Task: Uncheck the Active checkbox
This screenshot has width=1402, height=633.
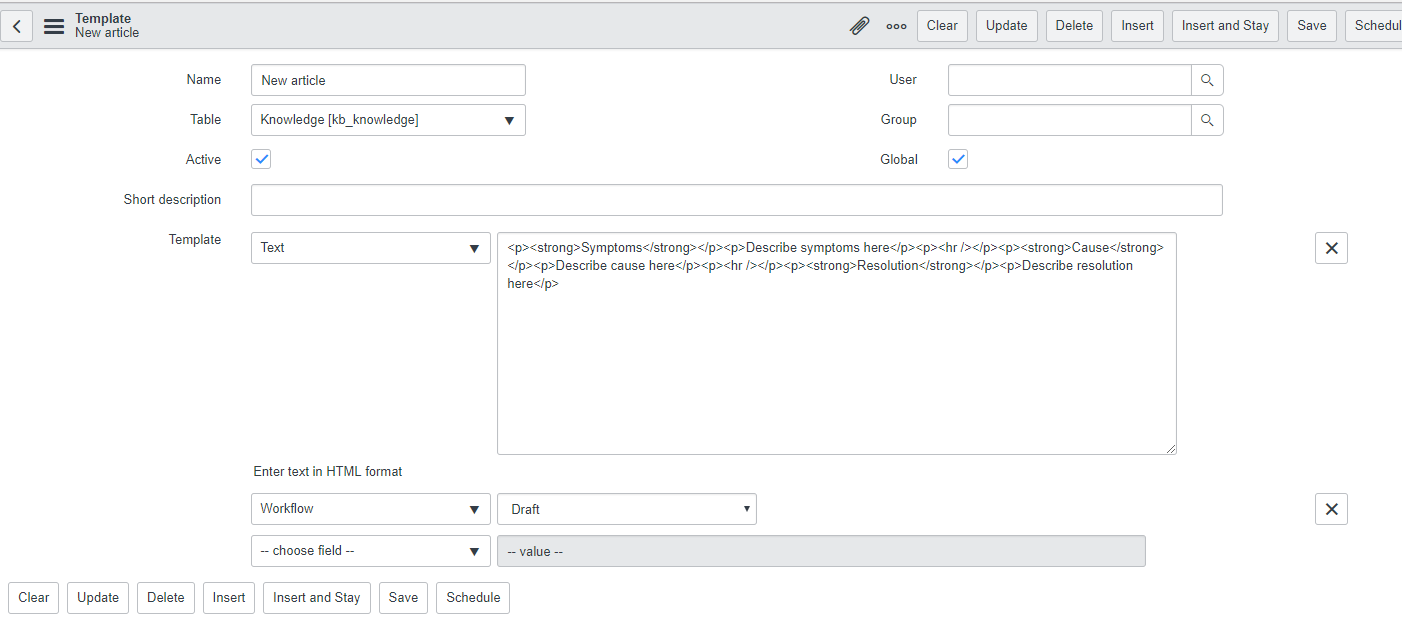Action: (260, 158)
